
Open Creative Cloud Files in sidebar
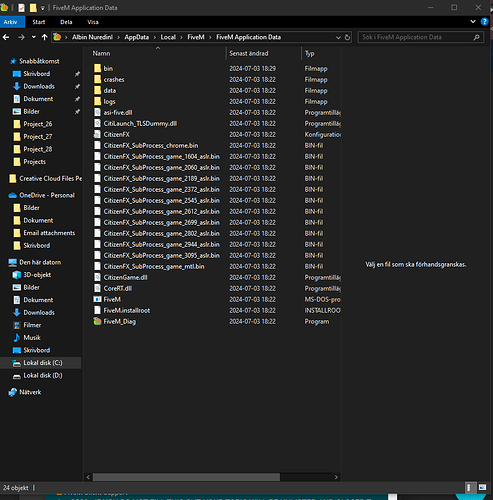50,179
